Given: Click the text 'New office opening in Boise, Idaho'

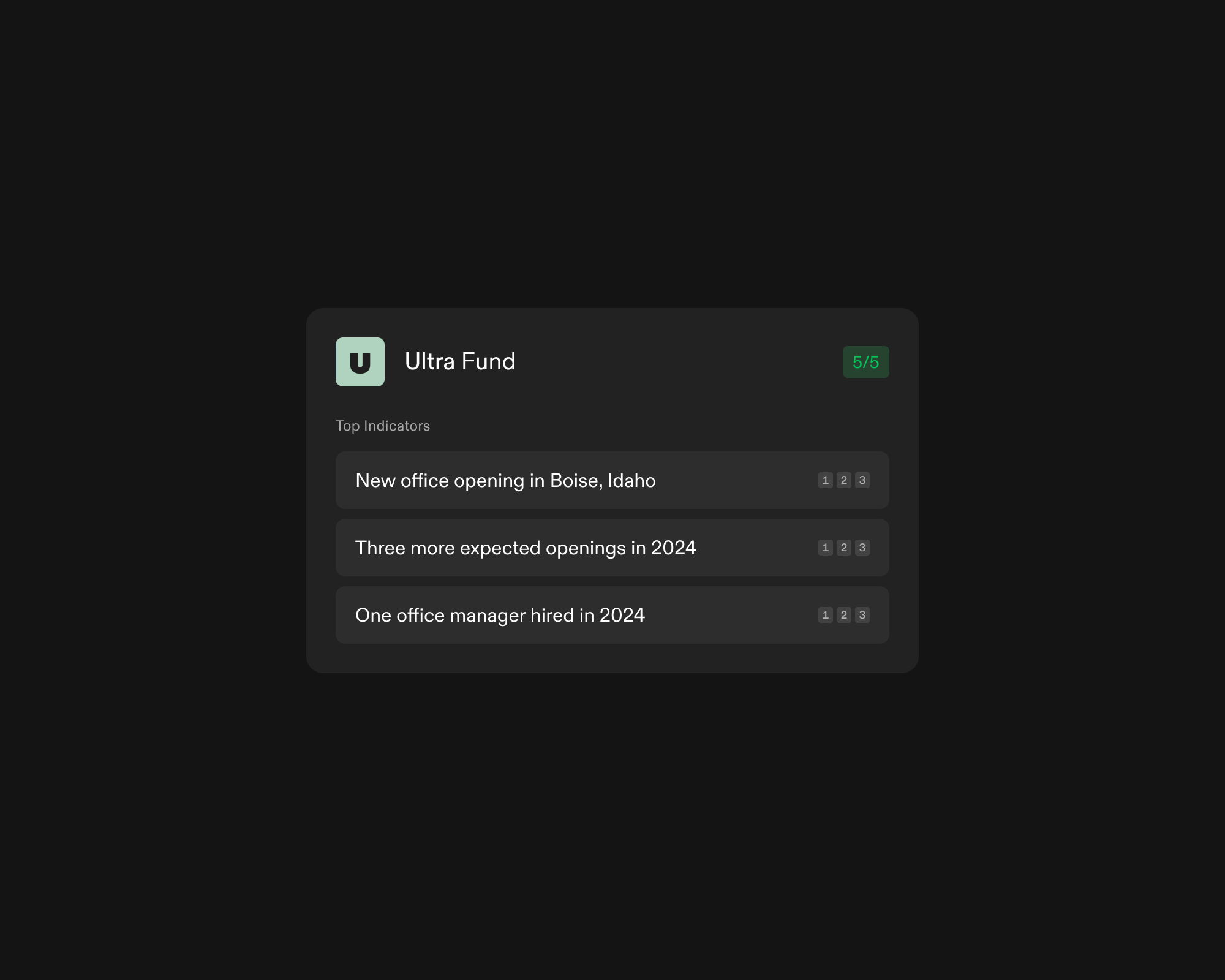Looking at the screenshot, I should pos(505,481).
